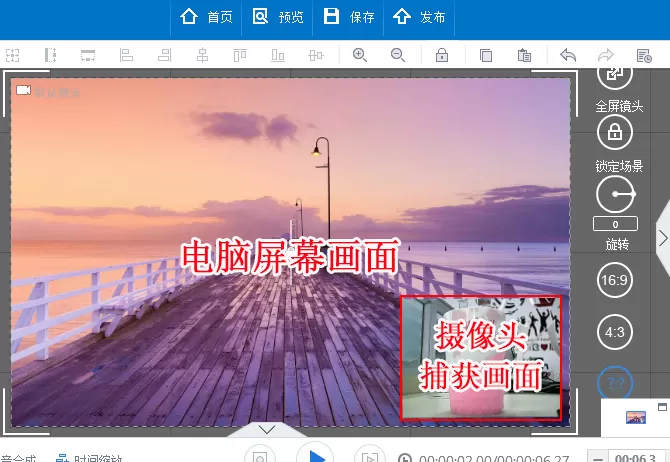The image size is (670, 462).
Task: Open the history settings icon at toolbar end
Action: click(644, 56)
